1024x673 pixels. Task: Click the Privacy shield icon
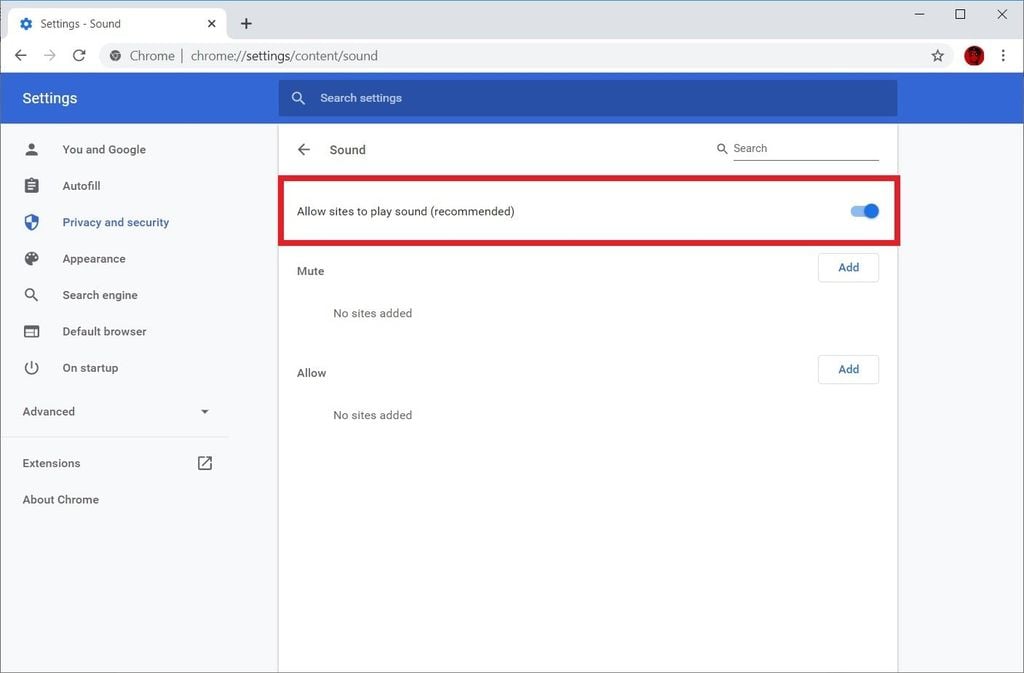(x=31, y=223)
